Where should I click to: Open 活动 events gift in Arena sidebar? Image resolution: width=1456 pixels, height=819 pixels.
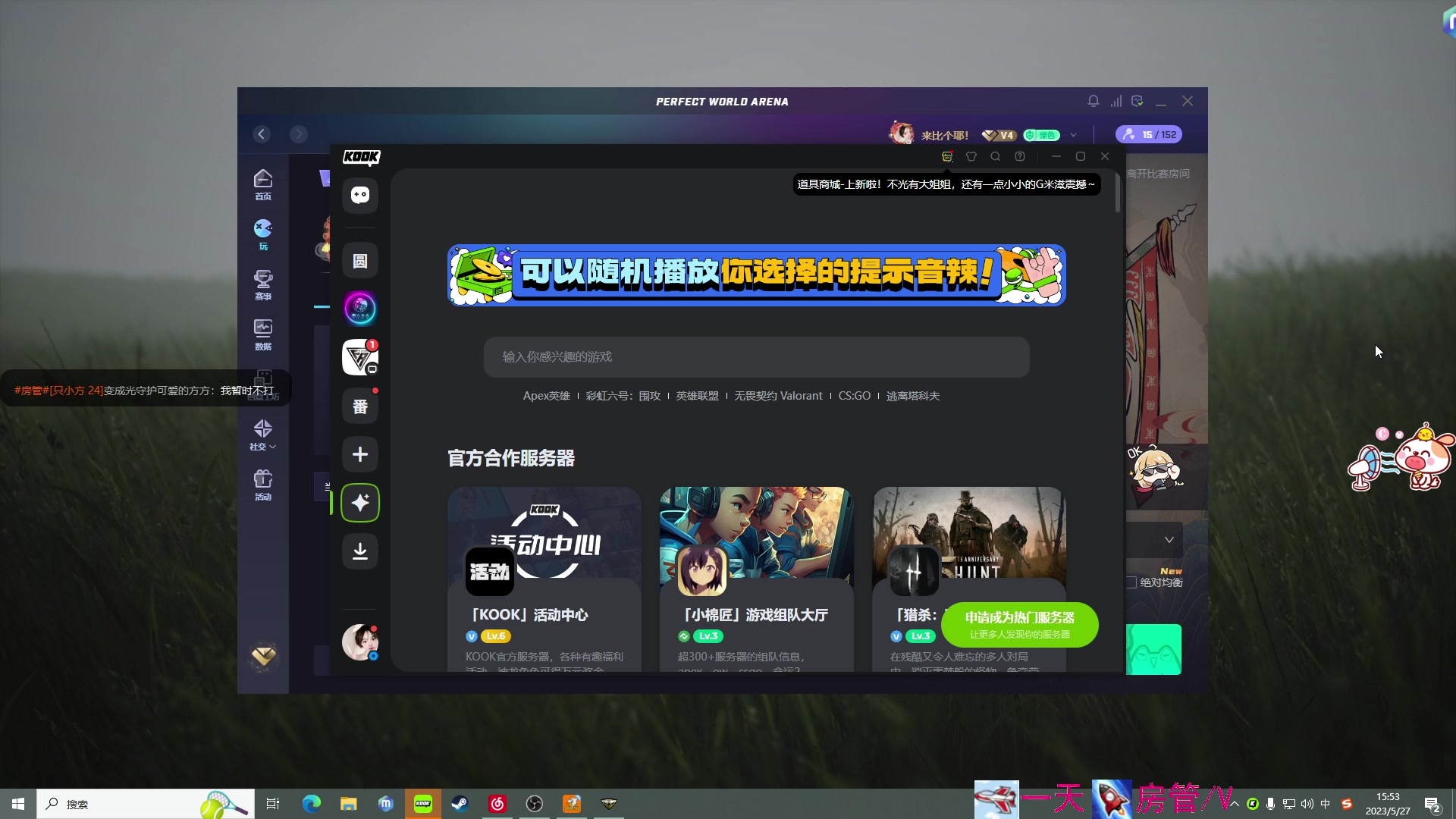(x=263, y=485)
